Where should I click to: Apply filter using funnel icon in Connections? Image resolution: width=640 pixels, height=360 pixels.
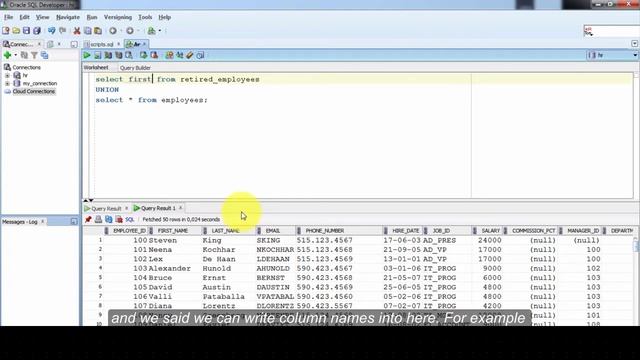pos(34,55)
